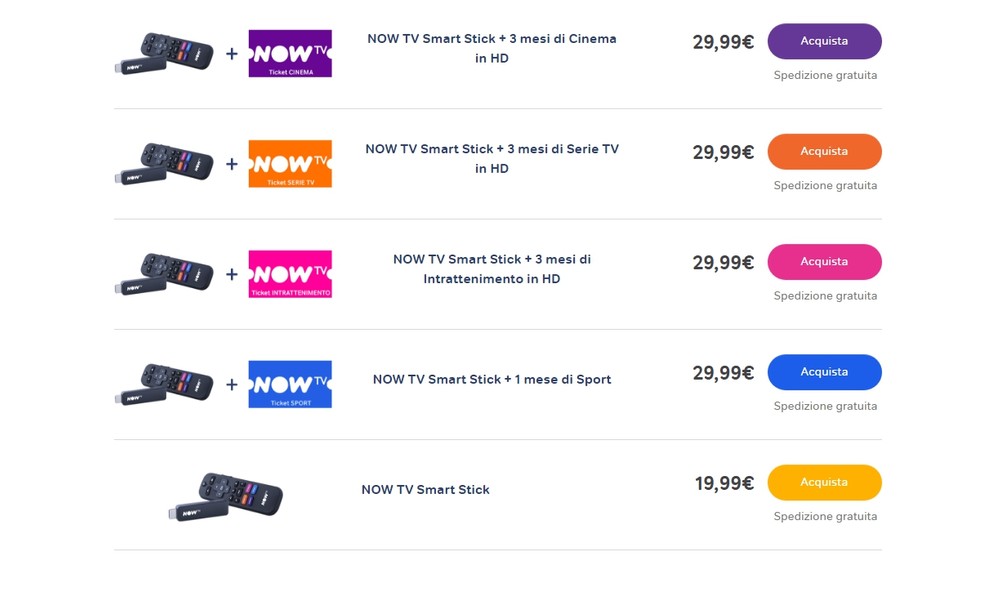Open the '3 mesi di Serie TV in HD' title

pyautogui.click(x=492, y=159)
